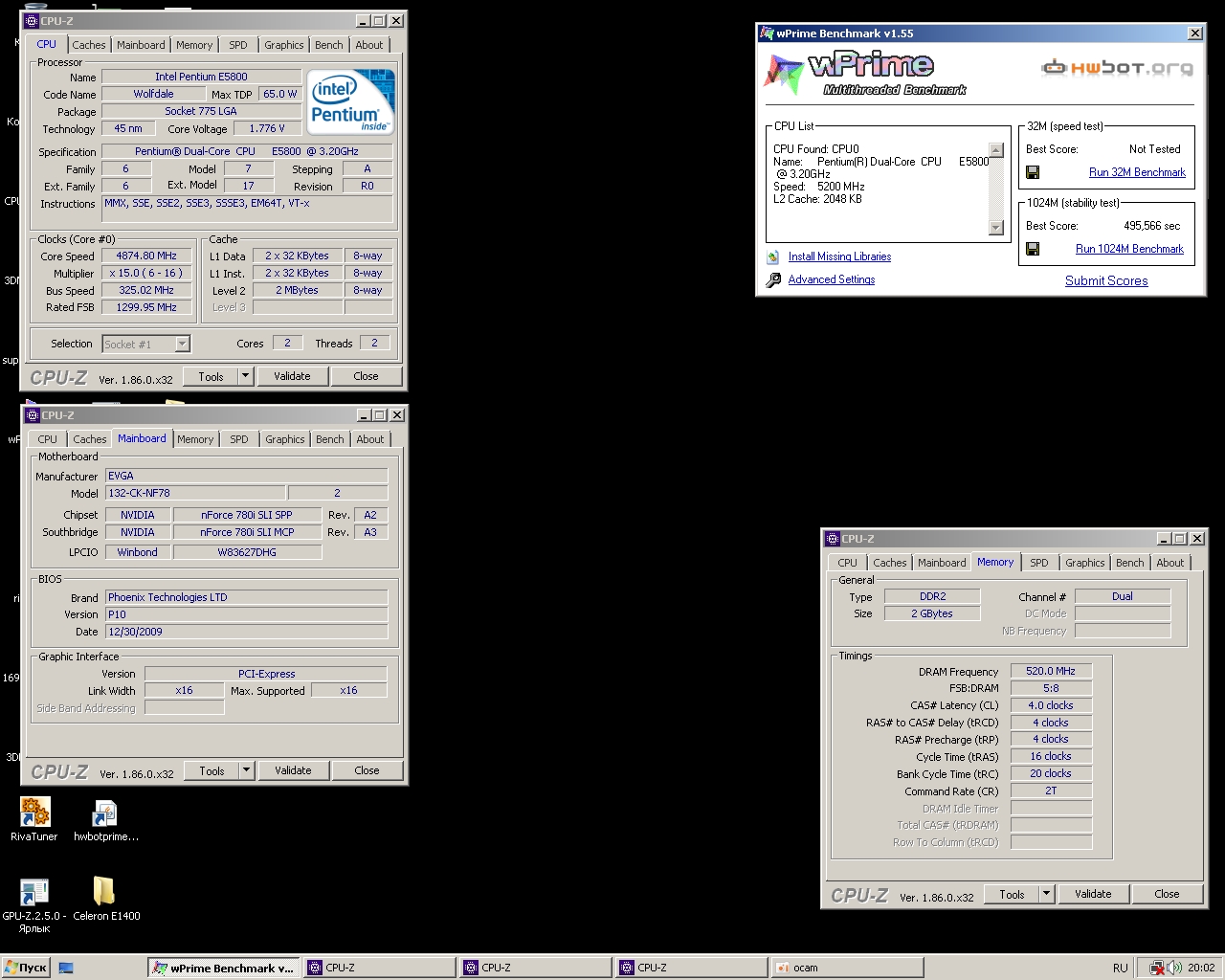Click the DRAM Frequency 520.0 MHz field
This screenshot has width=1225, height=980.
(x=1051, y=671)
